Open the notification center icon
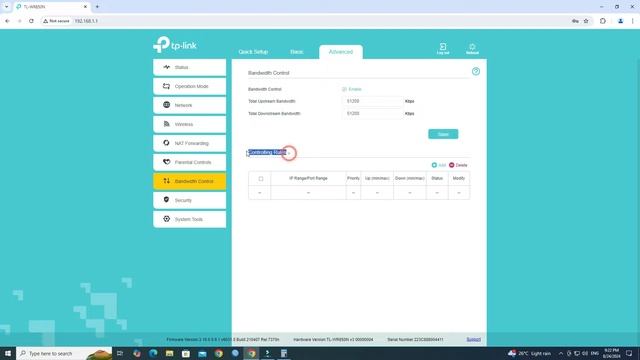640x360 pixels. (629, 353)
